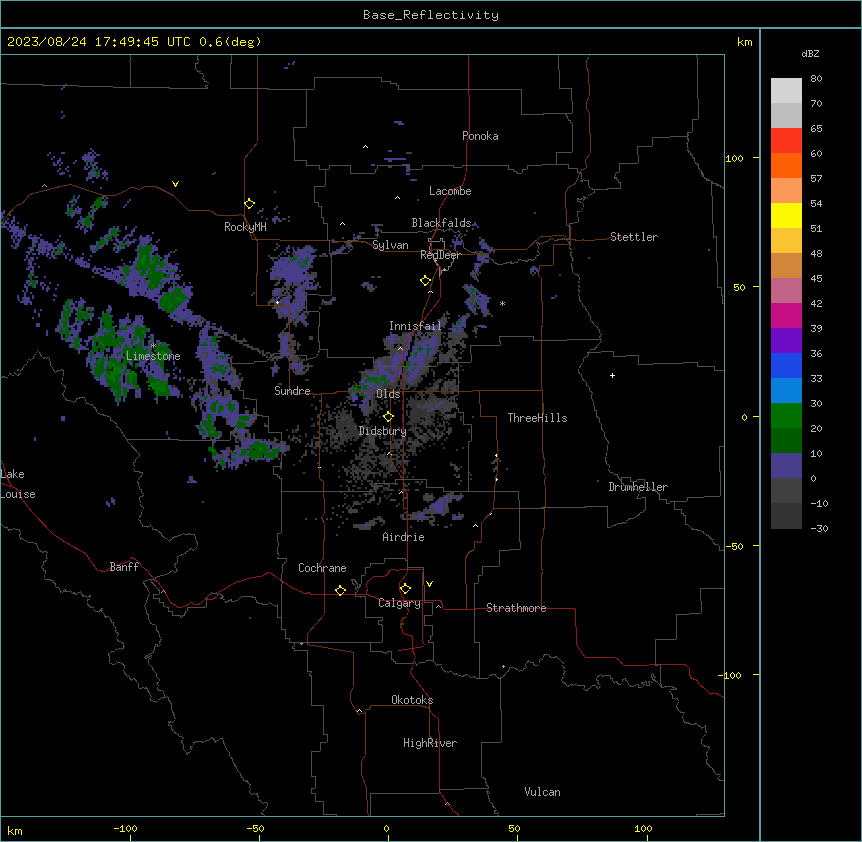Pick the red 60-65 dBZ legend color

point(786,141)
